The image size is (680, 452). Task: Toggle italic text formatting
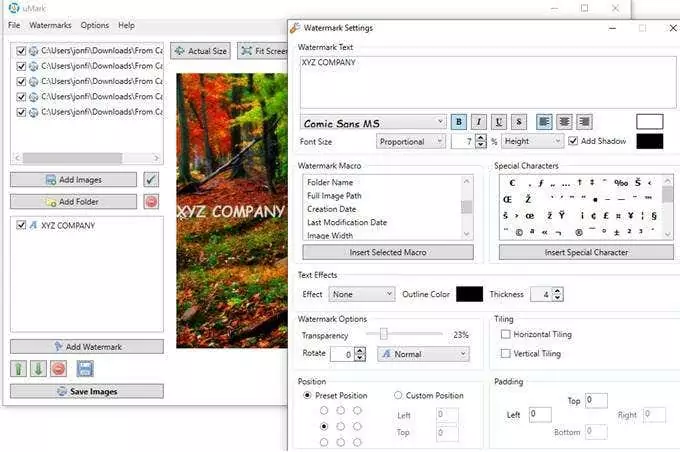pos(478,122)
